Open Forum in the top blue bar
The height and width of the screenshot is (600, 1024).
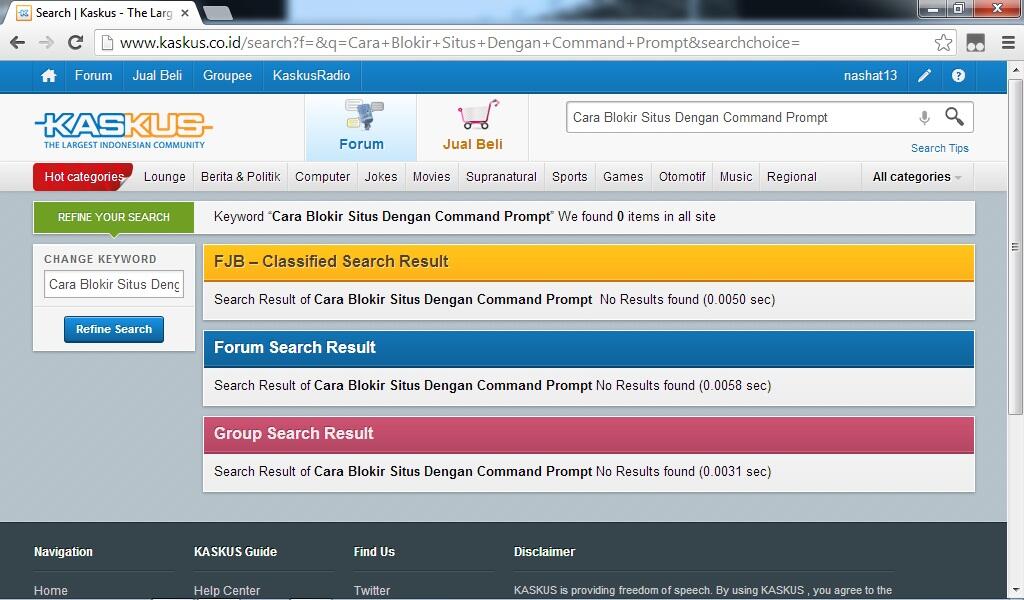click(x=93, y=76)
